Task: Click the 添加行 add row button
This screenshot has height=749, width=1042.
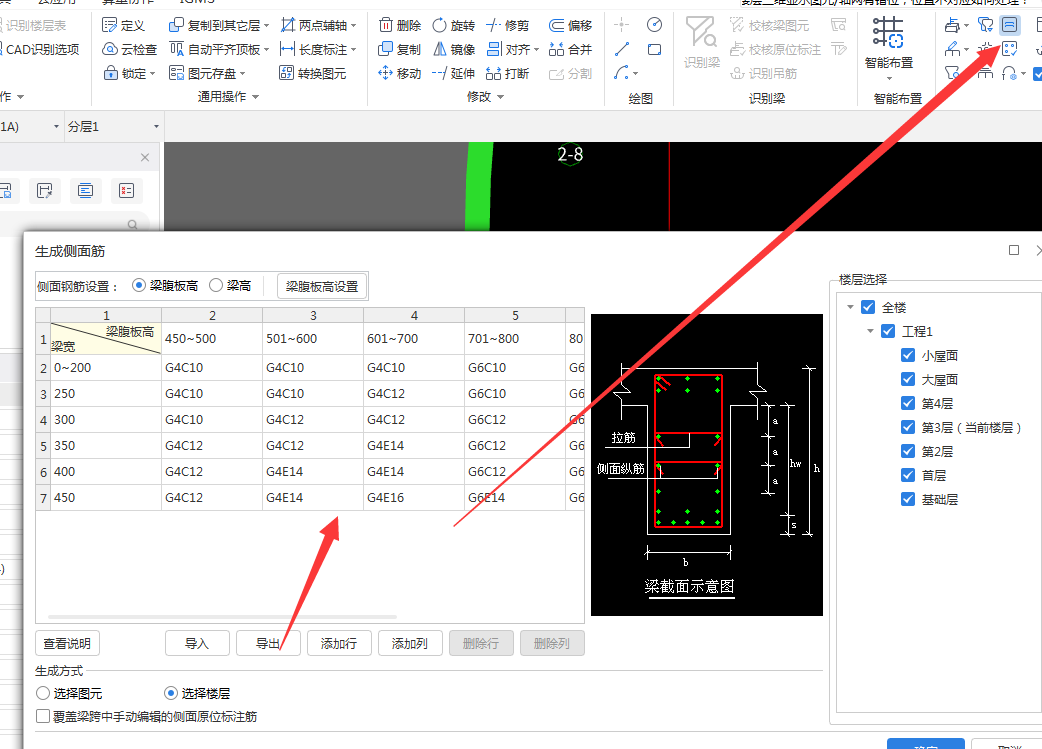Action: (x=339, y=643)
